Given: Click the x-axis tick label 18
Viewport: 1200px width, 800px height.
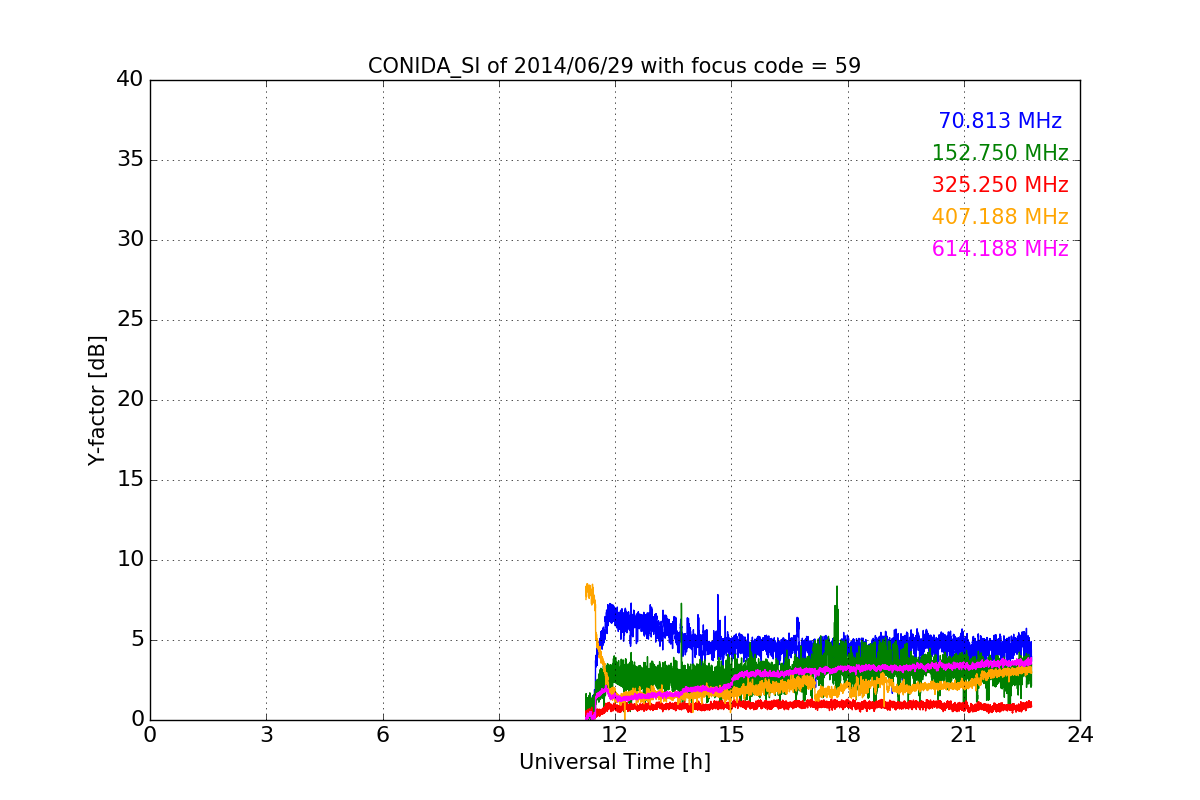Looking at the screenshot, I should point(848,734).
